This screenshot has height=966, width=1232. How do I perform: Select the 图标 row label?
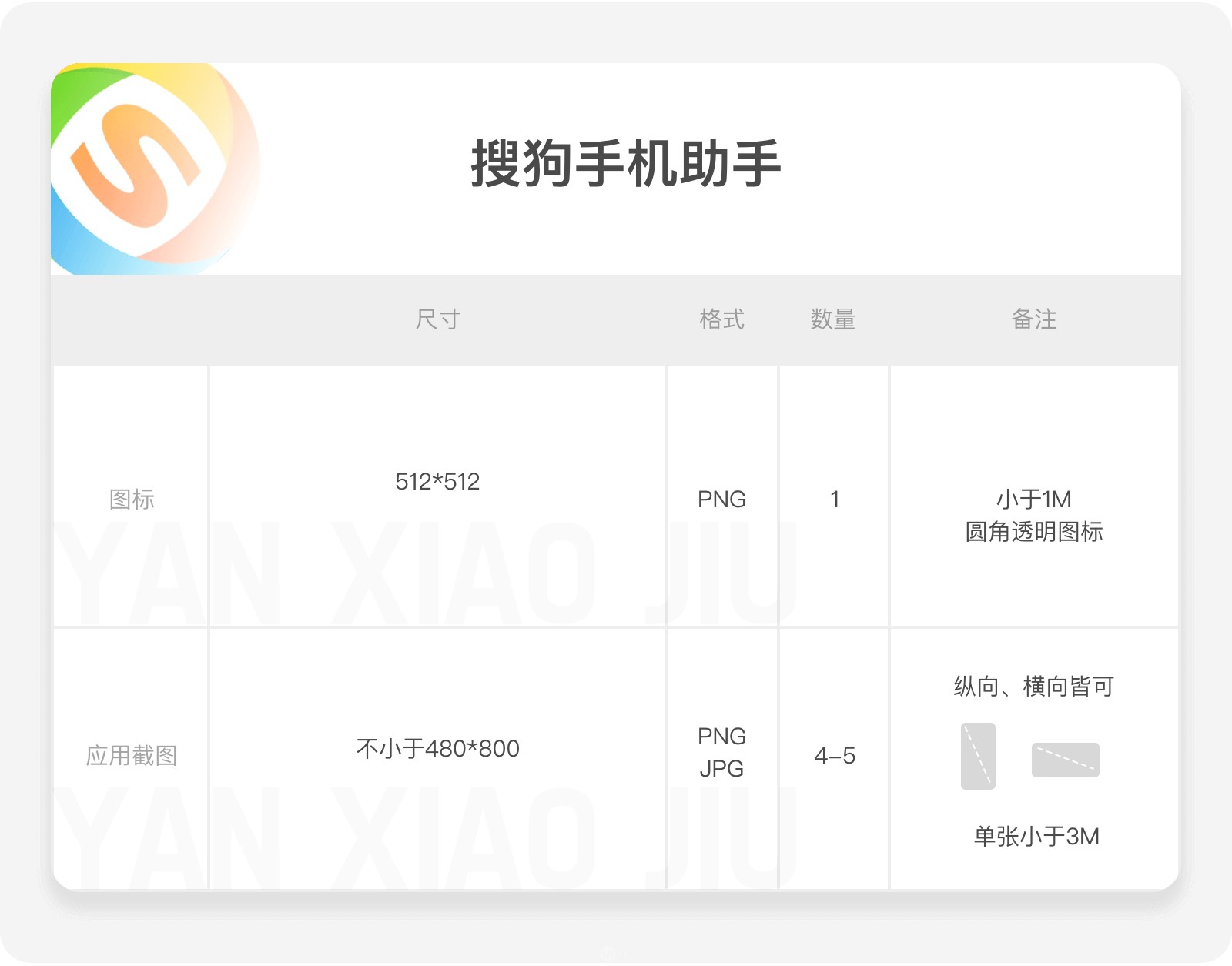[132, 499]
